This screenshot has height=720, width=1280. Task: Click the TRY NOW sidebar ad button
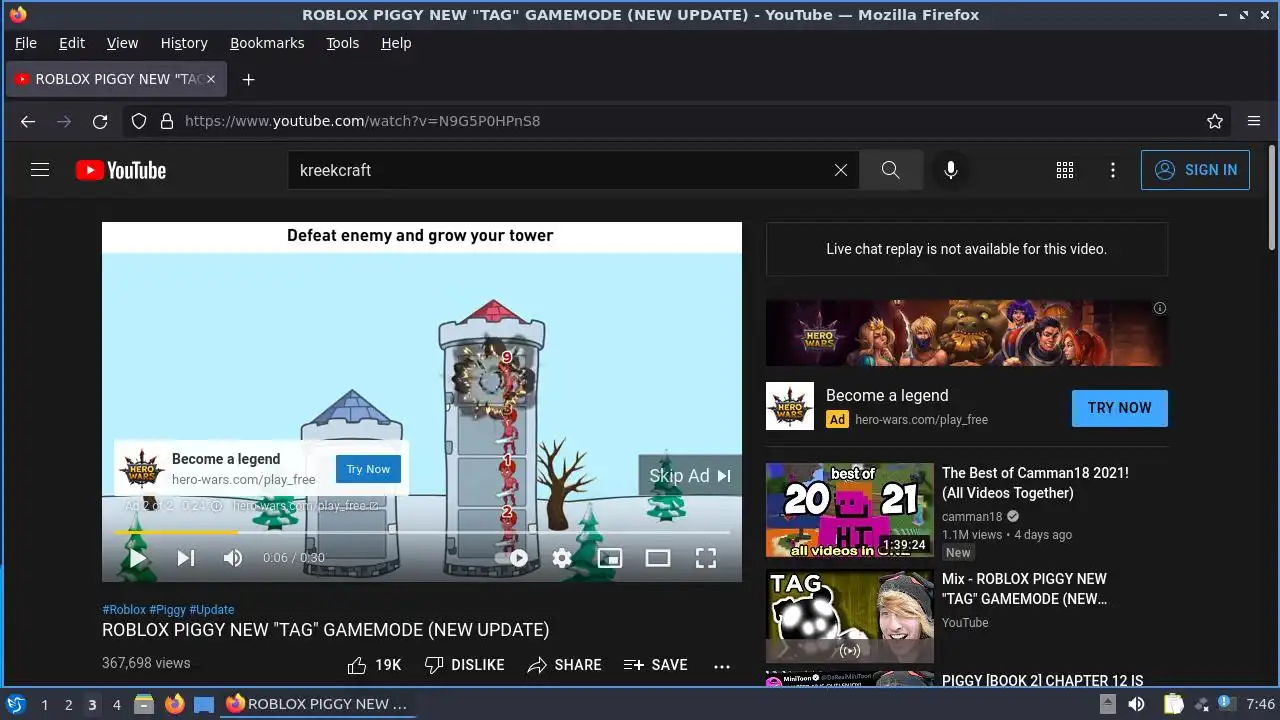click(x=1120, y=408)
